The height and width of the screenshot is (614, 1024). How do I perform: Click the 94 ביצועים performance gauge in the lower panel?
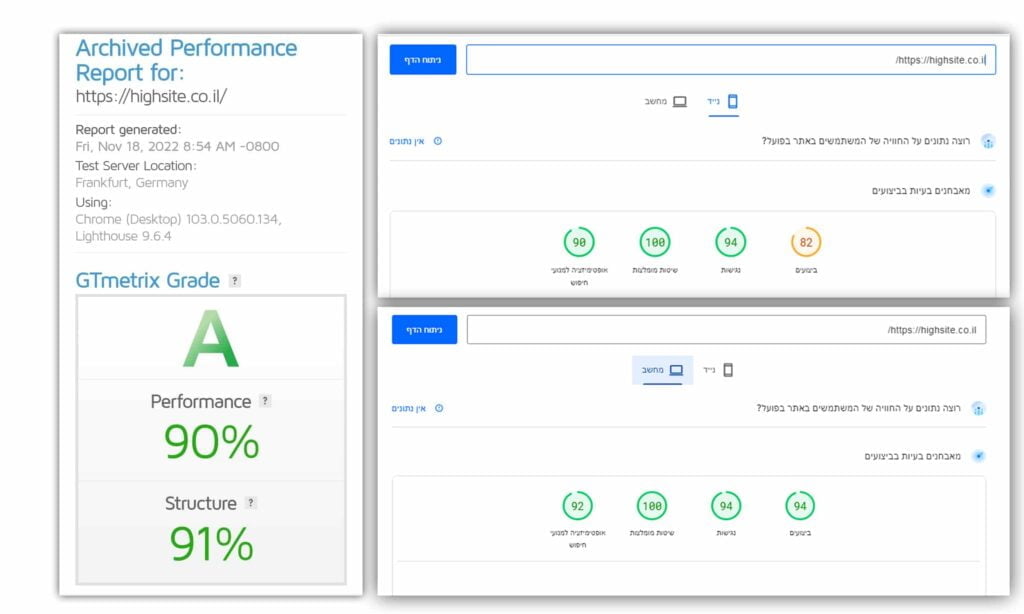pos(800,506)
